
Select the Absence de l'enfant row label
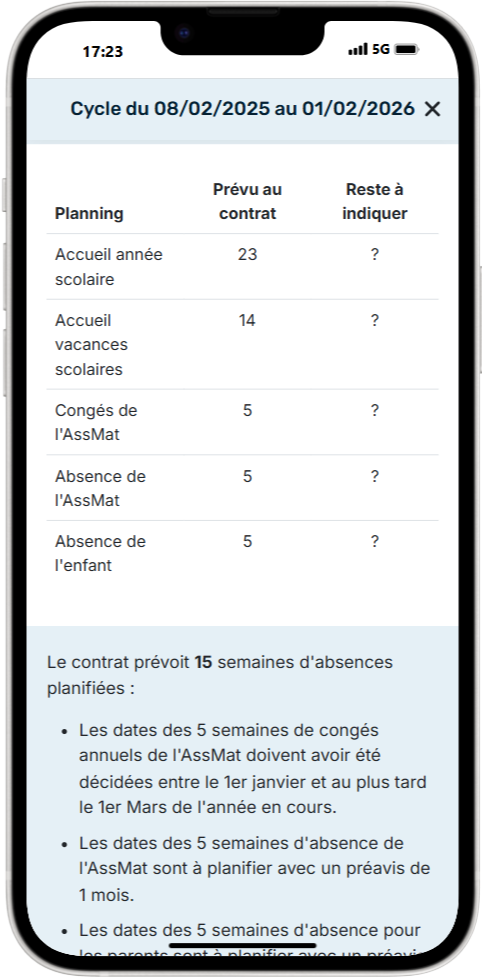100,553
